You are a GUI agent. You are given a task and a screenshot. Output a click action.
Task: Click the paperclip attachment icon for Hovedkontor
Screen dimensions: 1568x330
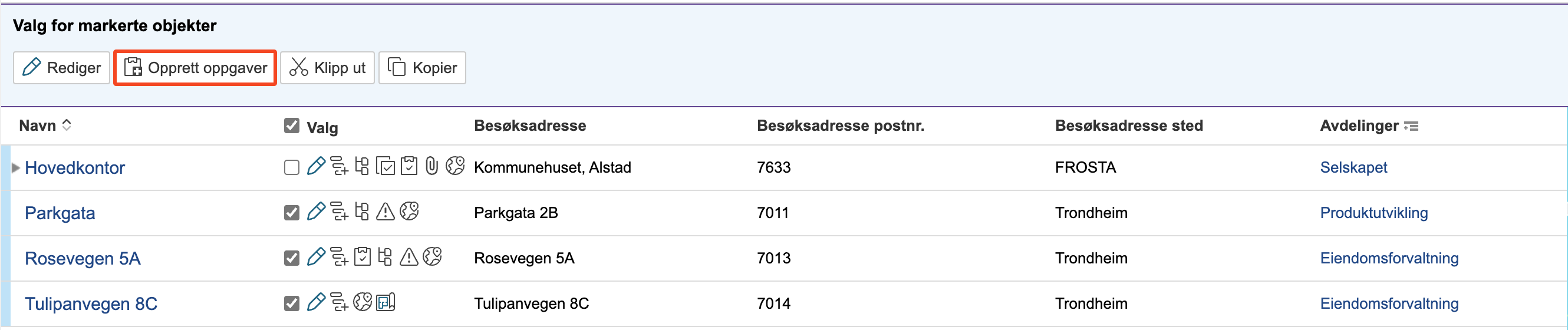tap(431, 166)
